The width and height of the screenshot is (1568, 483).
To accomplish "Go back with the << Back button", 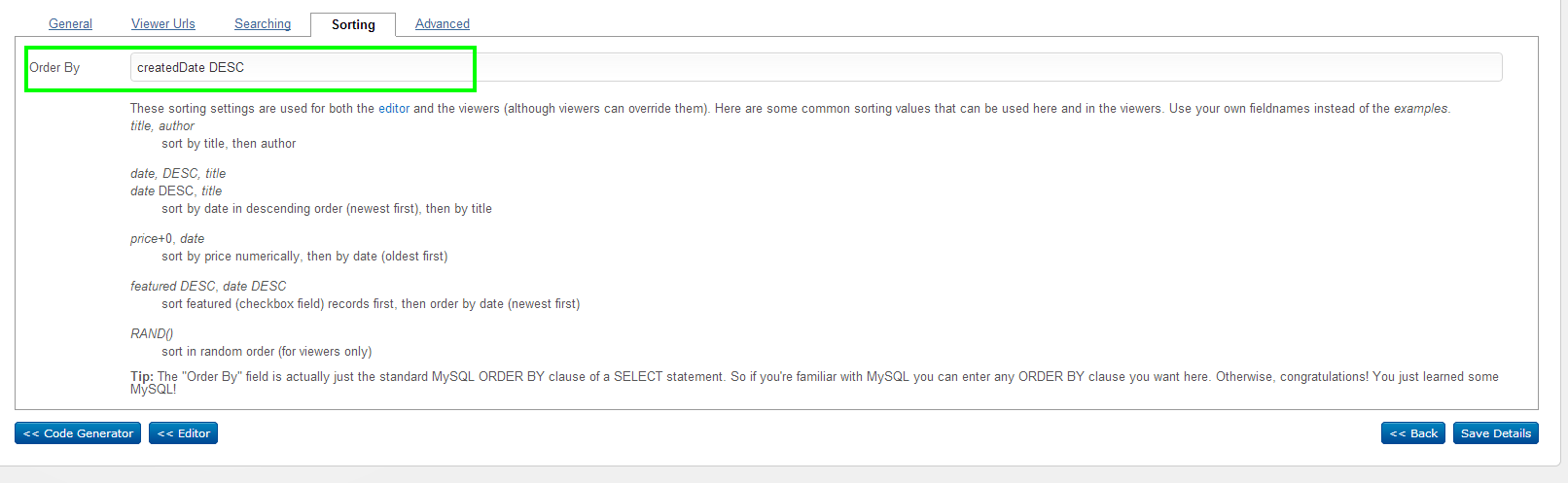I will pyautogui.click(x=1412, y=433).
